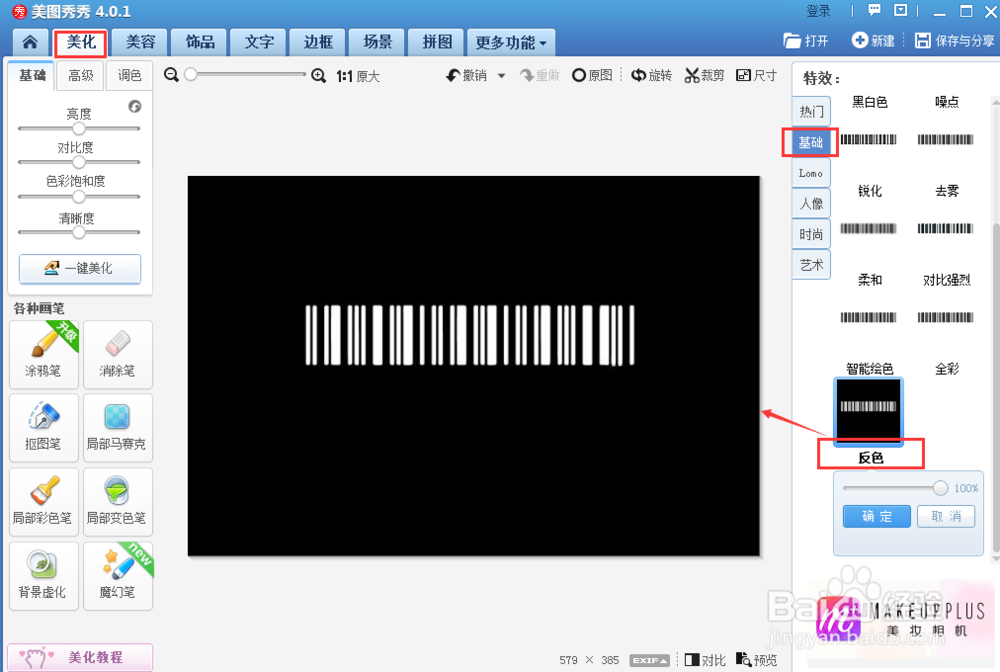Select the 局部马赛克 mosaic tool
Image resolution: width=1000 pixels, height=672 pixels.
[x=117, y=428]
